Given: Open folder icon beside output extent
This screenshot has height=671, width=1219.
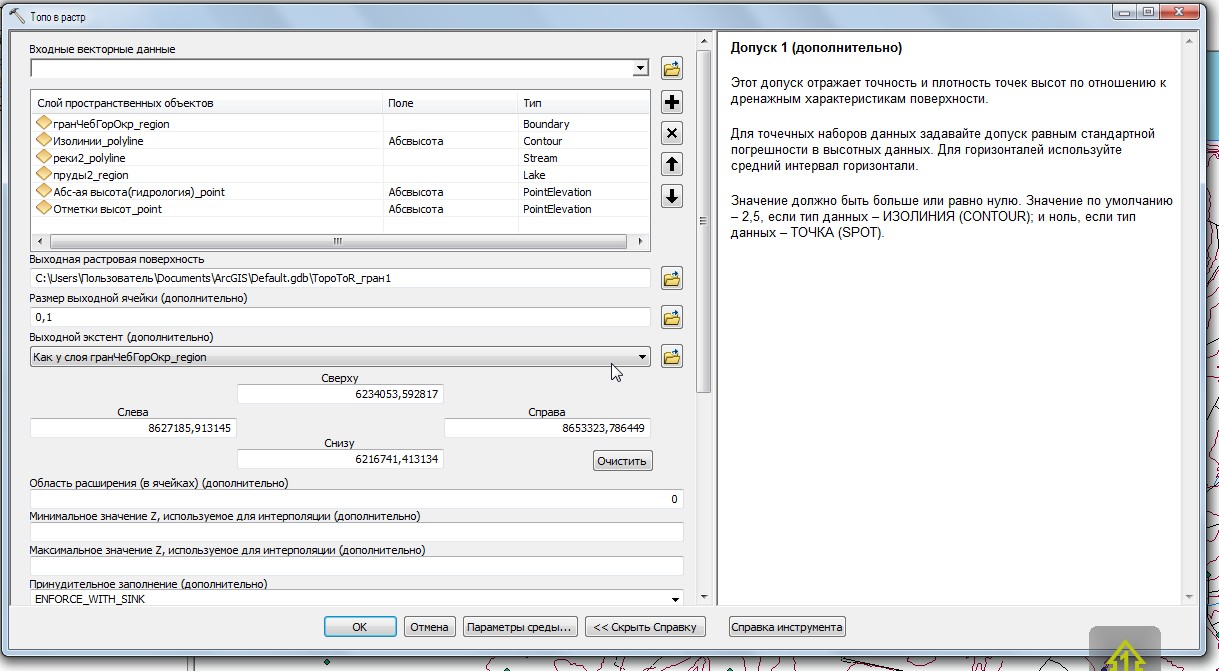Looking at the screenshot, I should [x=672, y=357].
